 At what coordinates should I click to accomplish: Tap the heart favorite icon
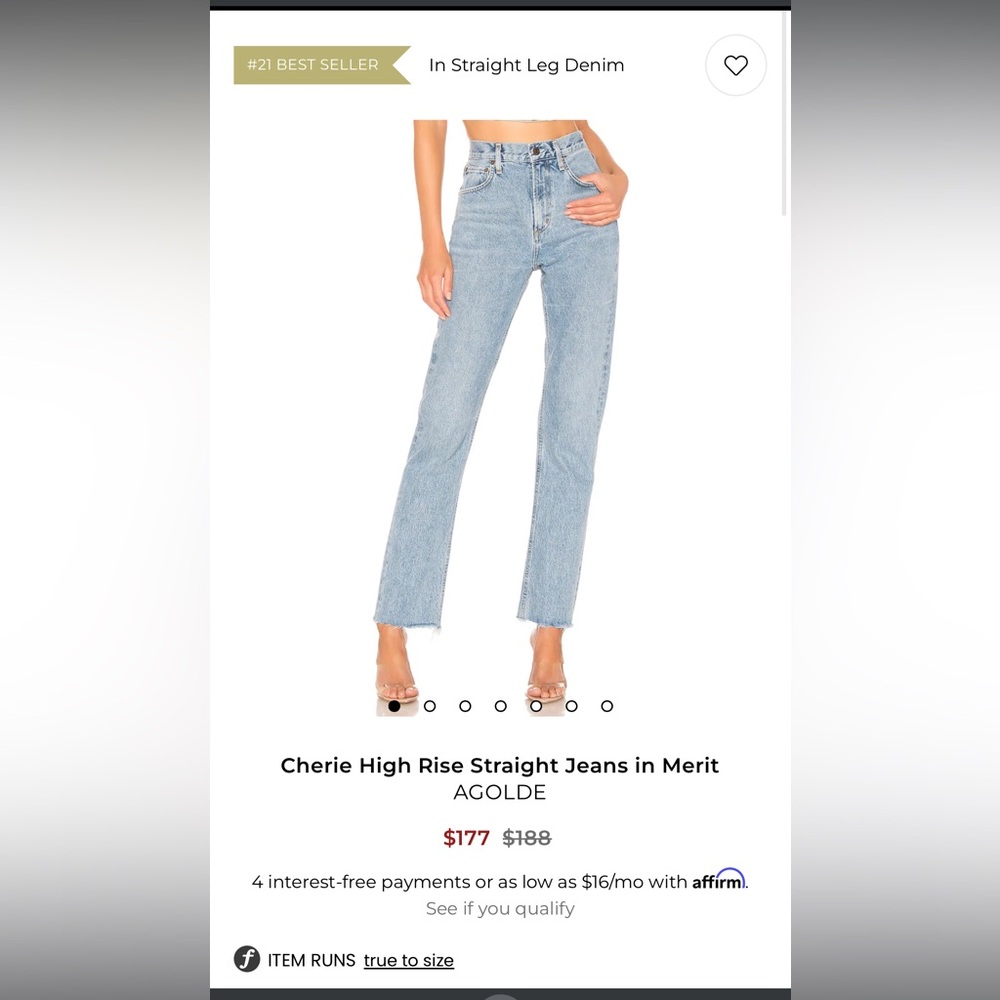pyautogui.click(x=735, y=65)
